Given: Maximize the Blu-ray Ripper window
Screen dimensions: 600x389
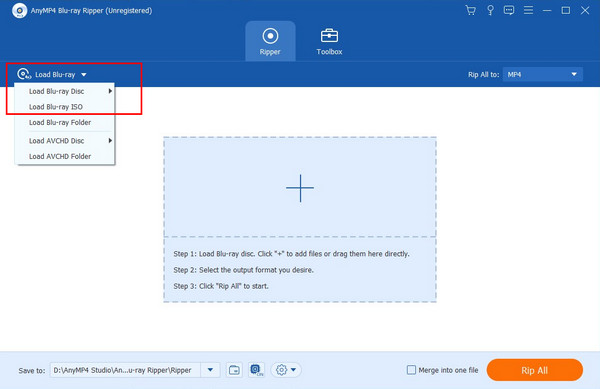Looking at the screenshot, I should coord(566,10).
